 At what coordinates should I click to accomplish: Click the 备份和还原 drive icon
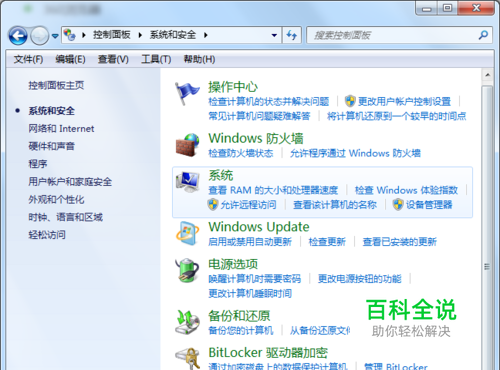pos(187,322)
